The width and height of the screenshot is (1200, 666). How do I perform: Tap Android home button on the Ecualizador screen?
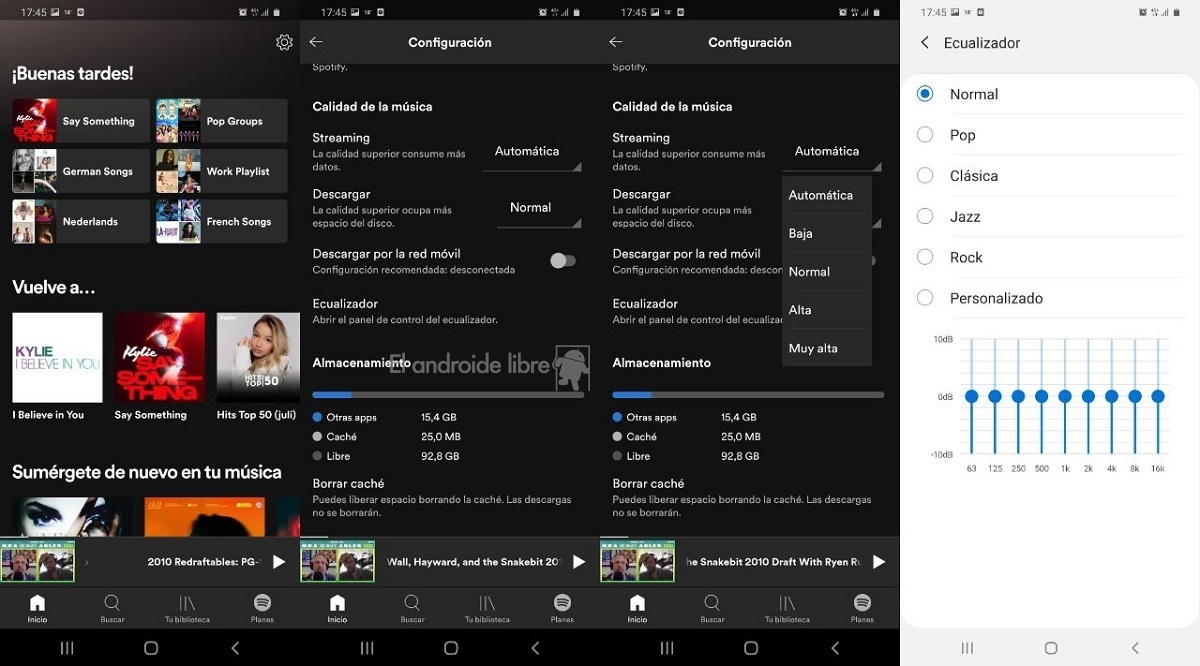[x=1051, y=648]
